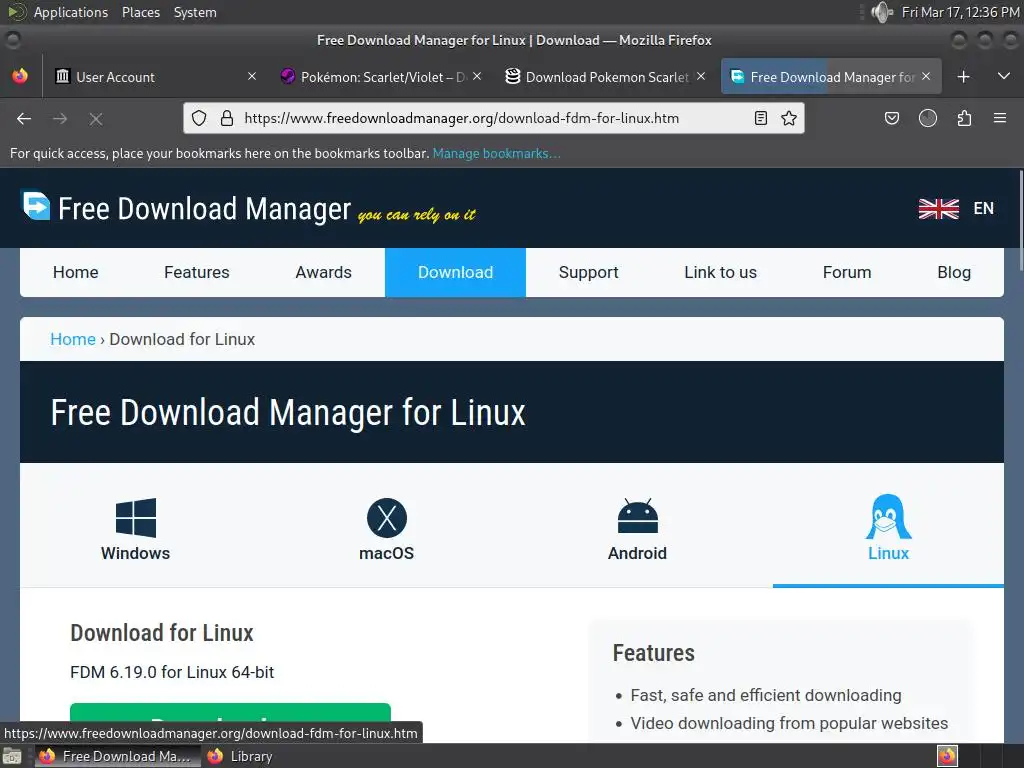Image resolution: width=1024 pixels, height=768 pixels.
Task: Select the Free Download Manager tab
Action: click(831, 77)
